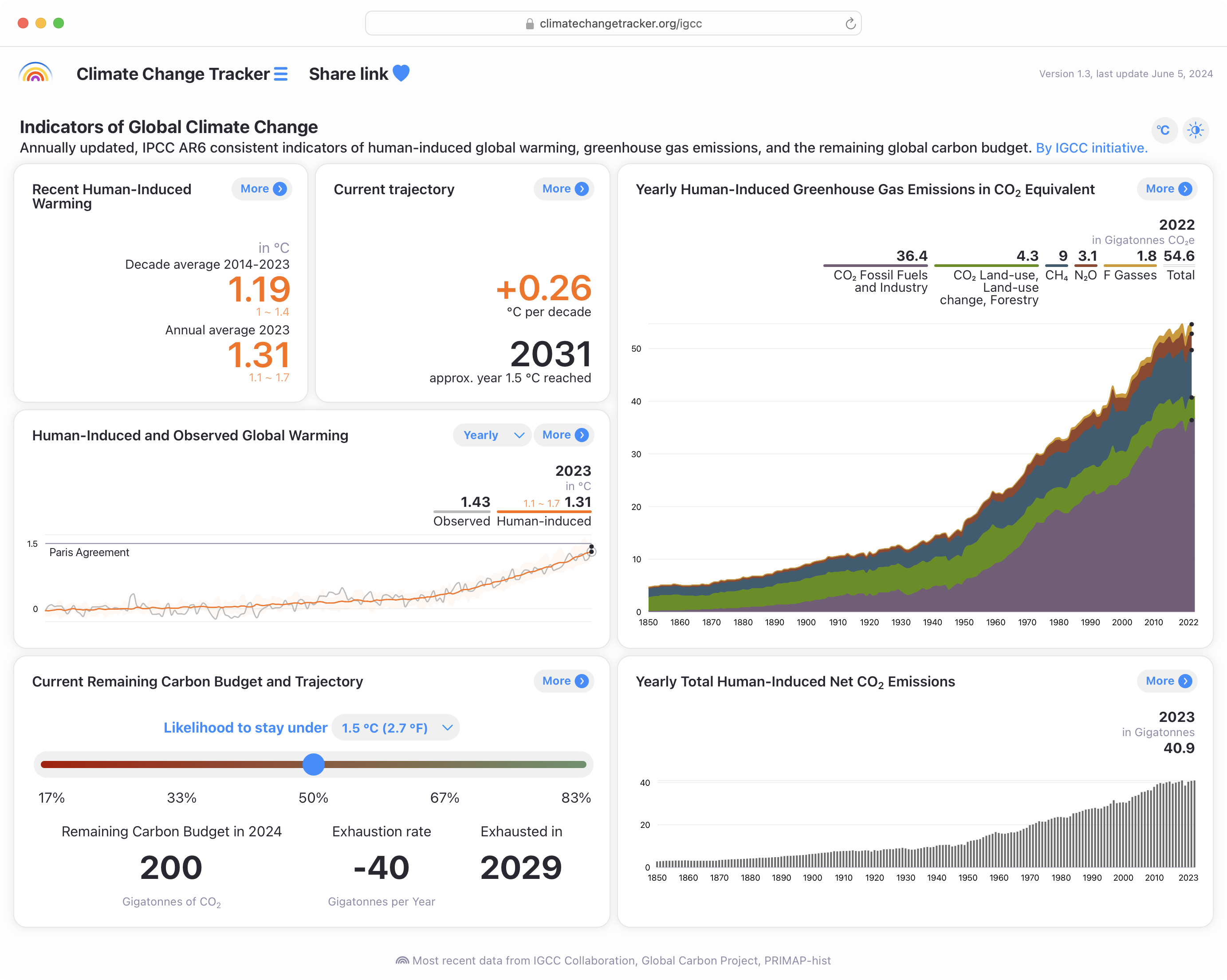Click the 40.9 Gigatonnes value
Image resolution: width=1227 pixels, height=980 pixels.
point(1179,748)
